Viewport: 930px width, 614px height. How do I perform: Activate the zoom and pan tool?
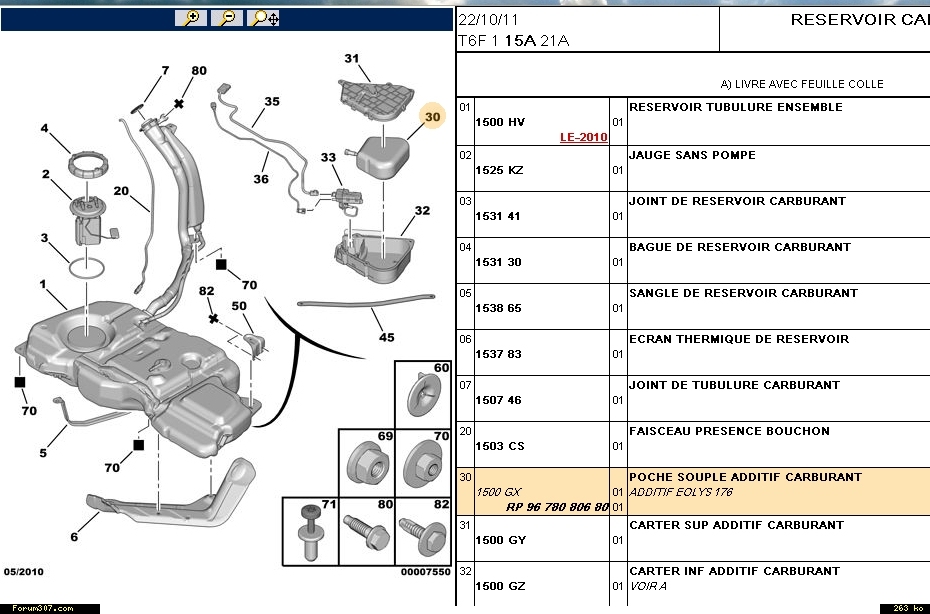(x=265, y=18)
